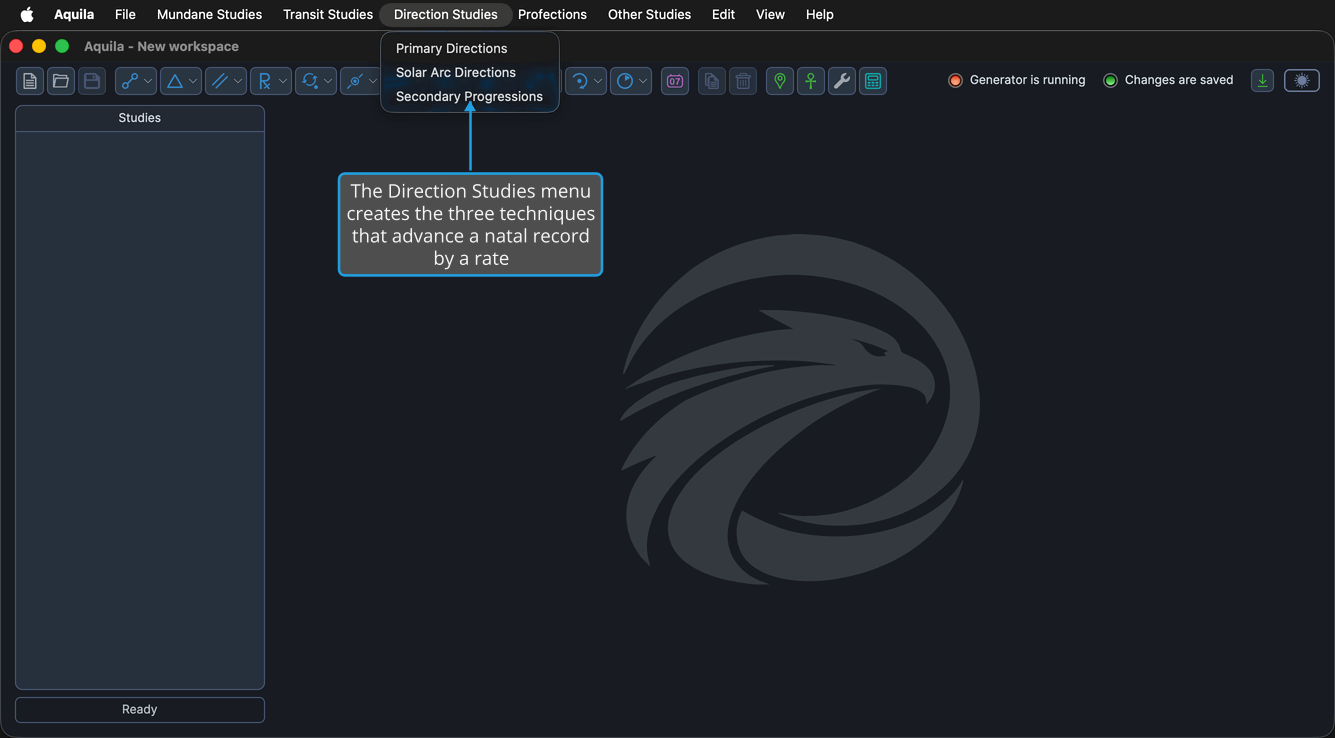Select Secondary Progressions menu entry
This screenshot has height=738, width=1335.
pos(469,96)
